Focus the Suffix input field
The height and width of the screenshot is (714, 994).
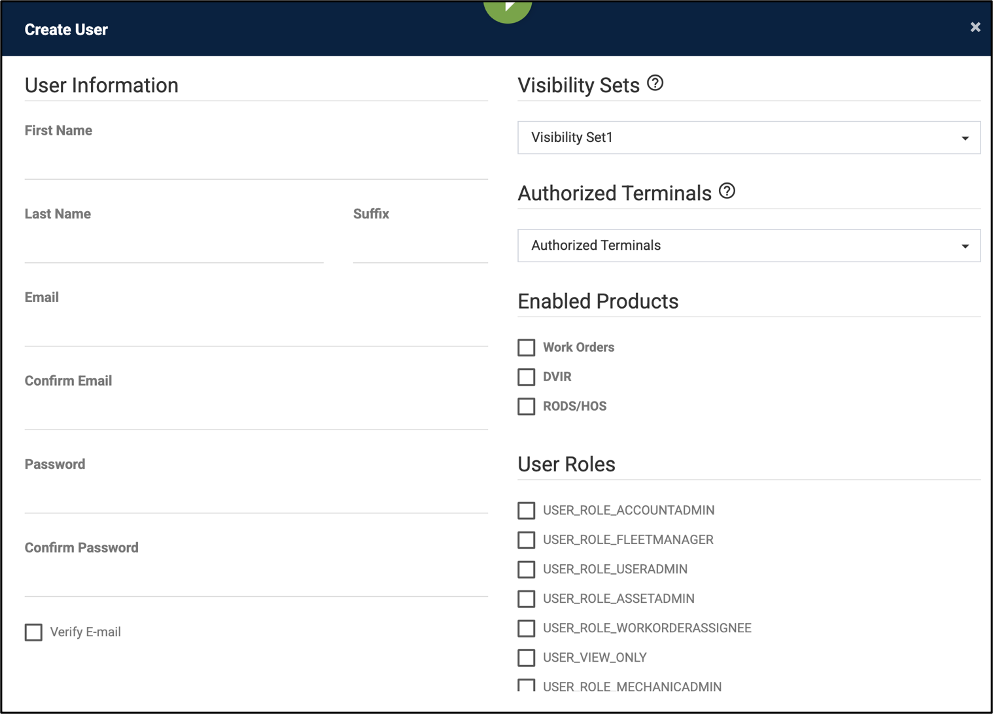[x=420, y=247]
